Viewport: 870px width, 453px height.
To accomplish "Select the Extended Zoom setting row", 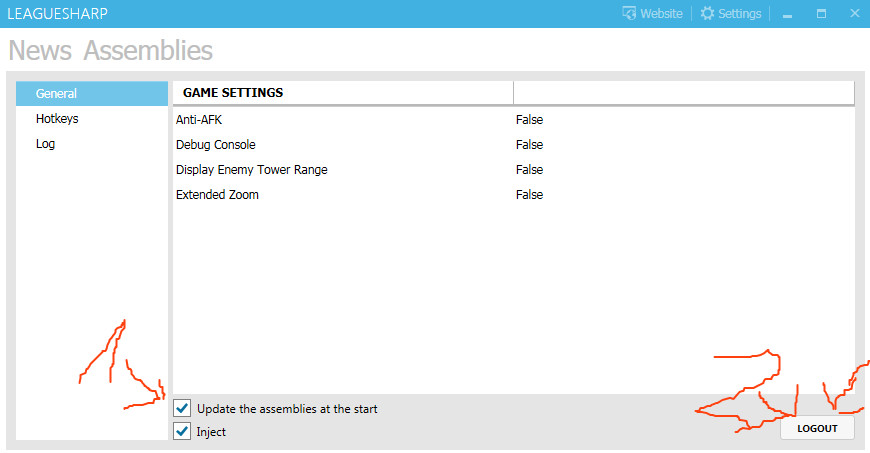I will point(514,194).
